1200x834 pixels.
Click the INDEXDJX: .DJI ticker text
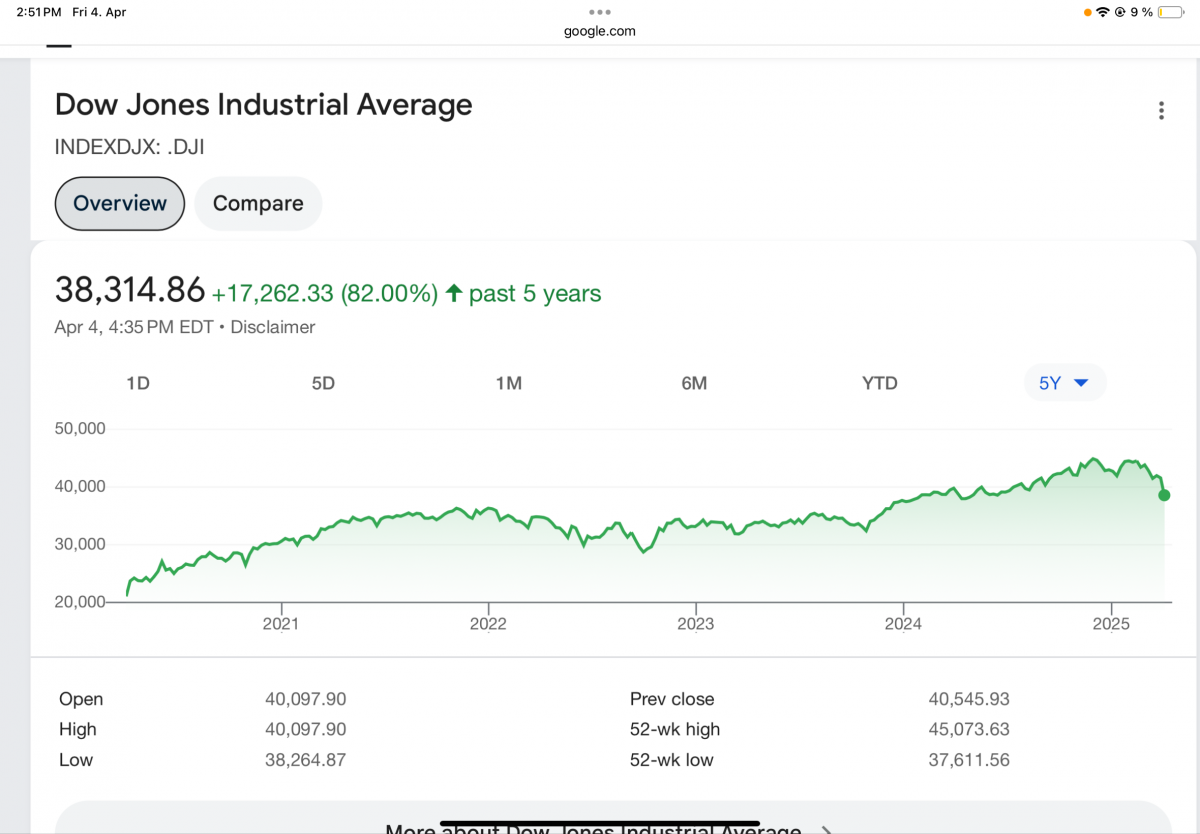[x=130, y=148]
